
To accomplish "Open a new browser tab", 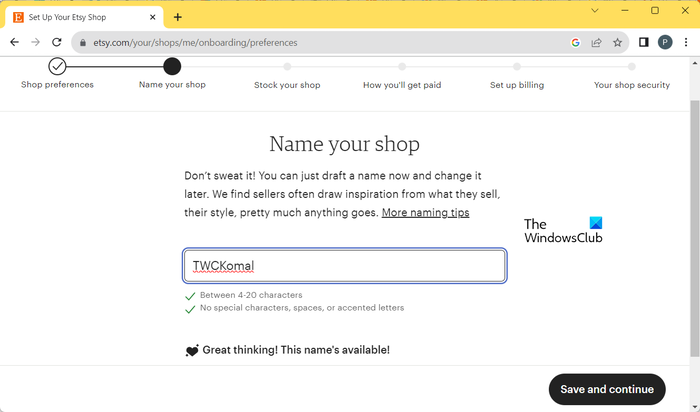I will pyautogui.click(x=178, y=17).
